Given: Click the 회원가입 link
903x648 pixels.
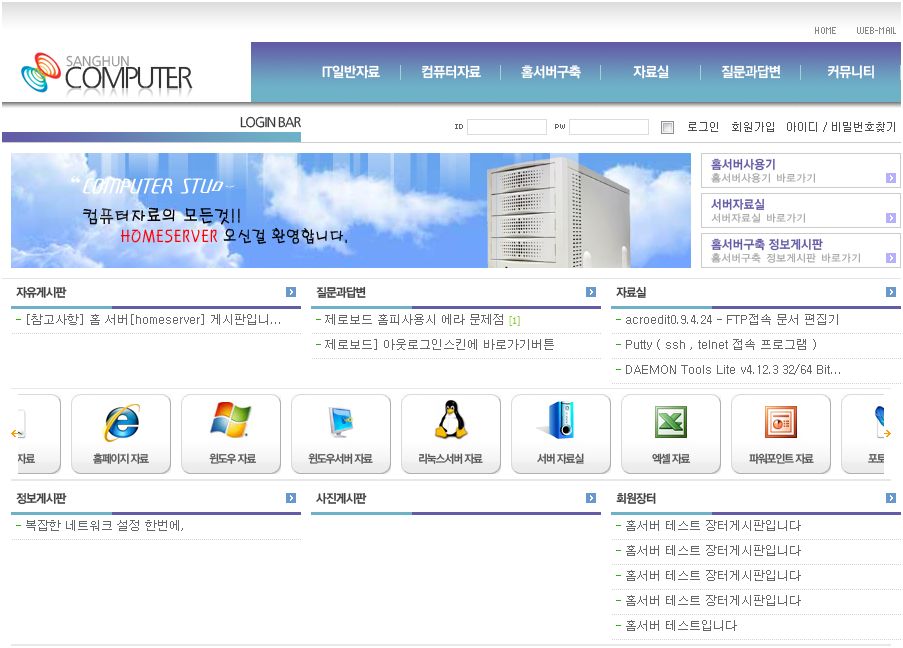Looking at the screenshot, I should (753, 127).
